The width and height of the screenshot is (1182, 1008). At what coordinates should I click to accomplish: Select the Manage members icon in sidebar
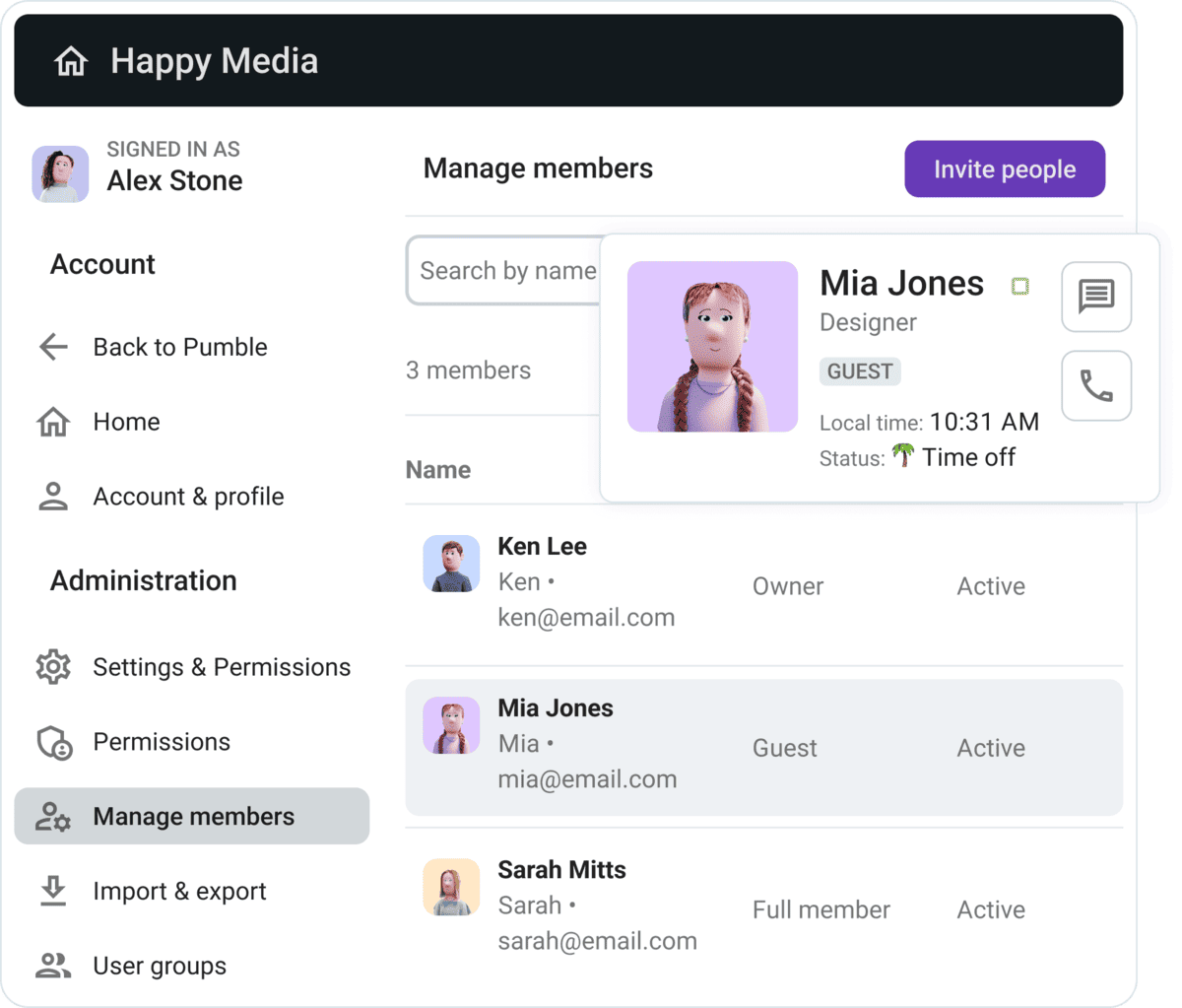tap(53, 817)
